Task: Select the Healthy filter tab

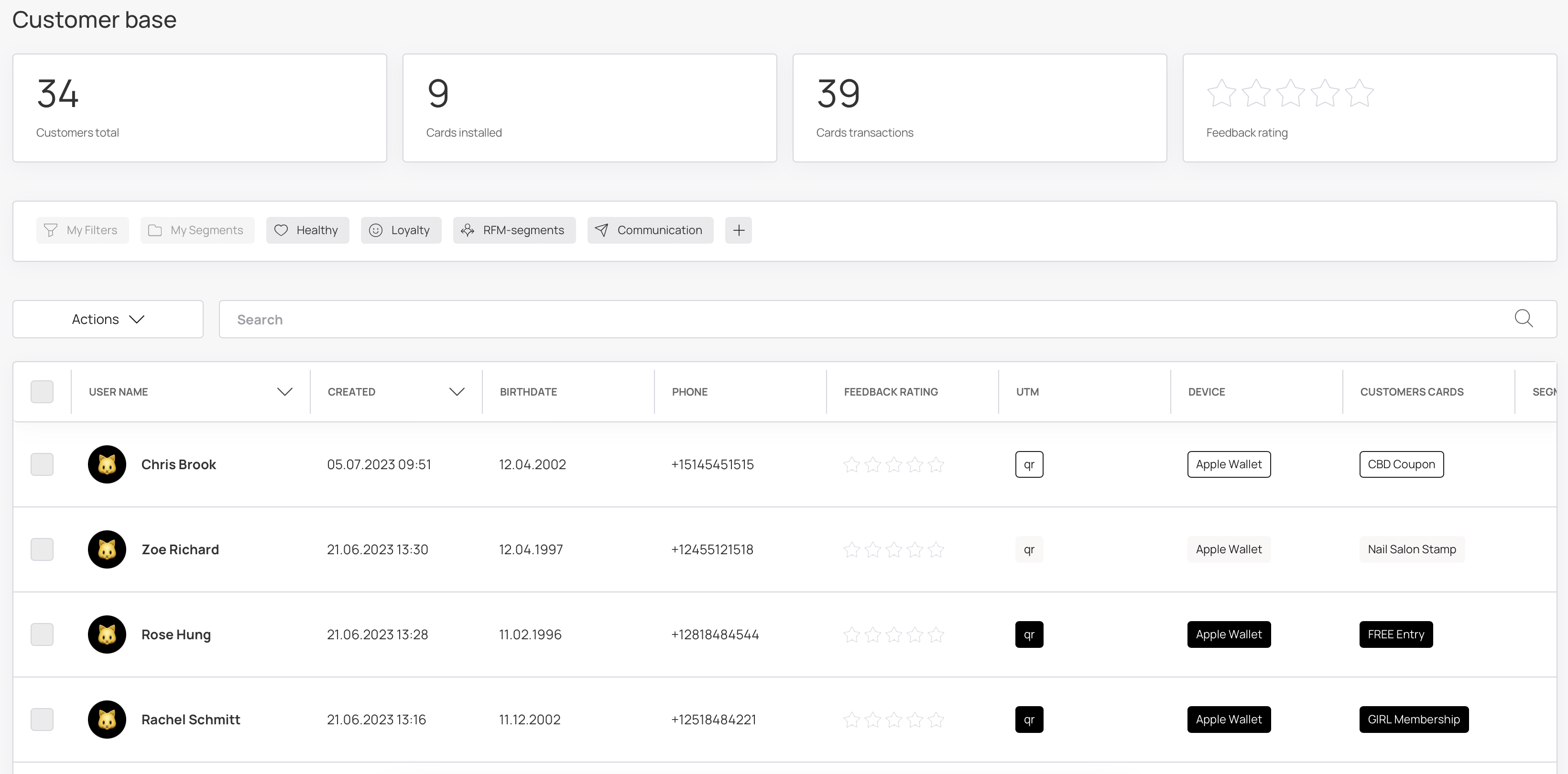Action: [307, 230]
